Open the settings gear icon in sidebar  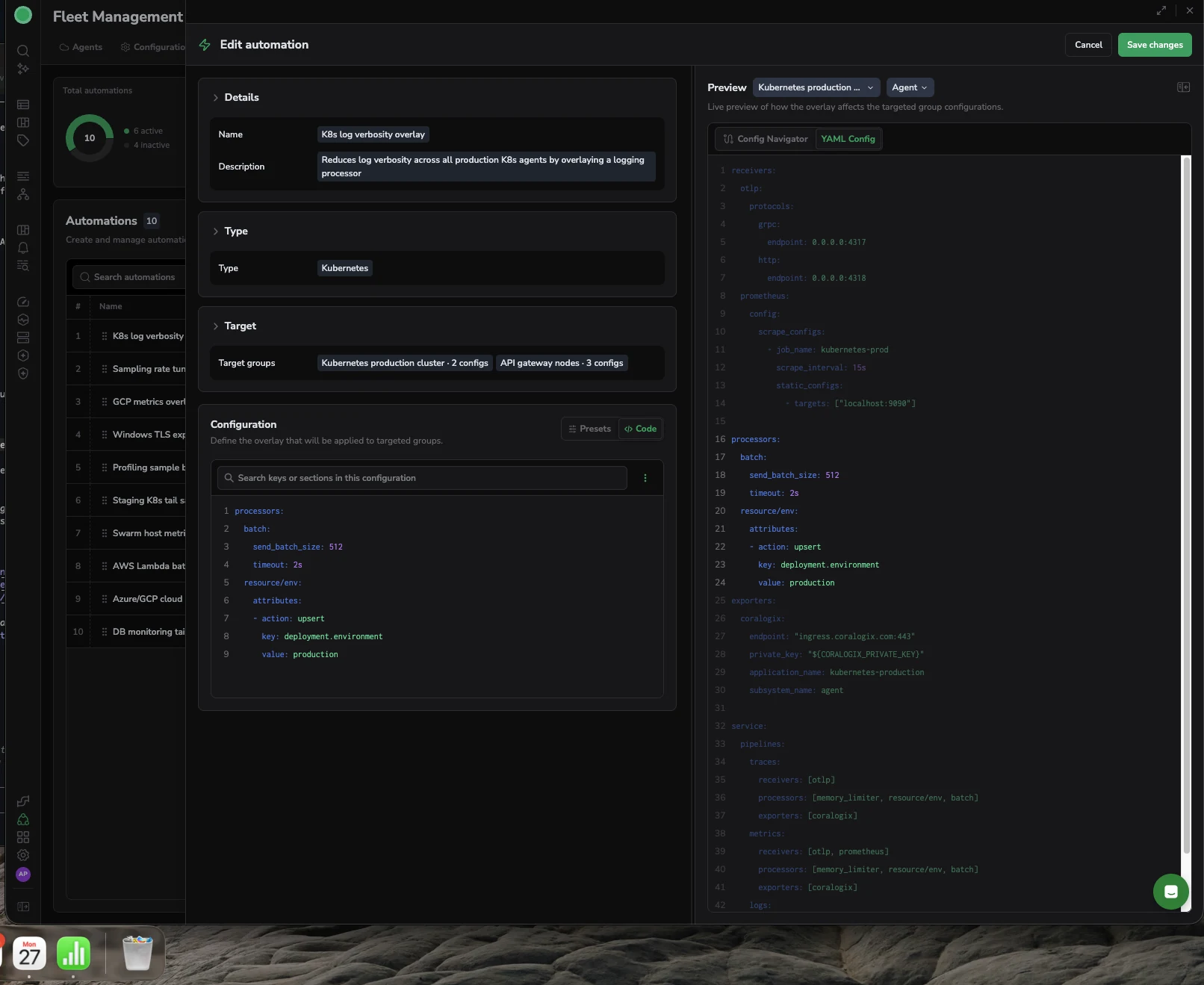pos(23,855)
